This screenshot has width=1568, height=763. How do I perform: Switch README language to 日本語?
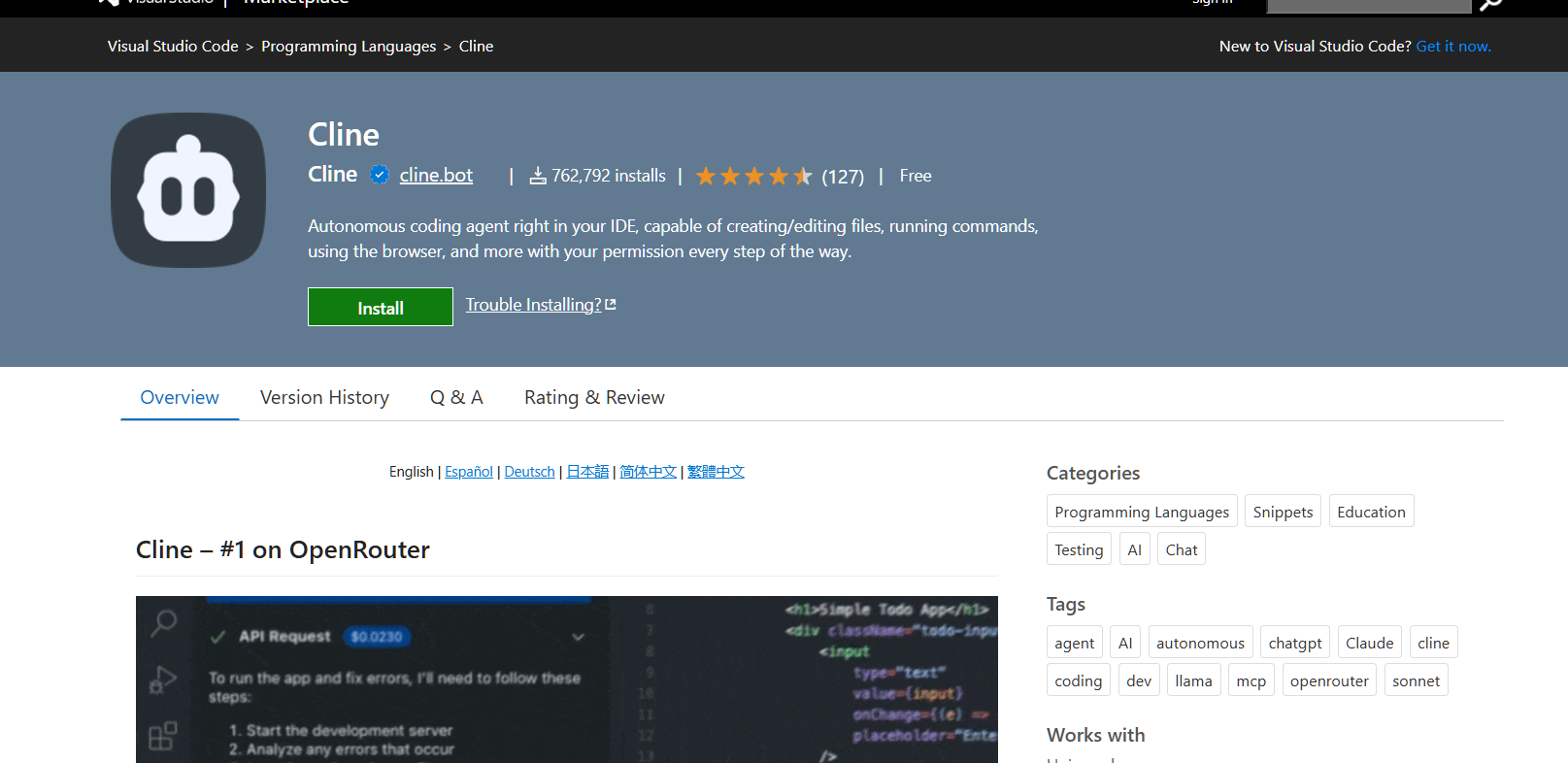(x=587, y=472)
